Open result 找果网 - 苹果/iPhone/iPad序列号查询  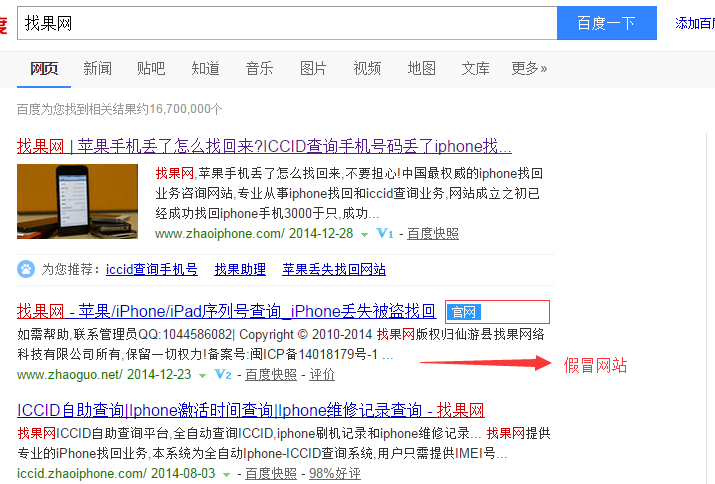(x=226, y=312)
